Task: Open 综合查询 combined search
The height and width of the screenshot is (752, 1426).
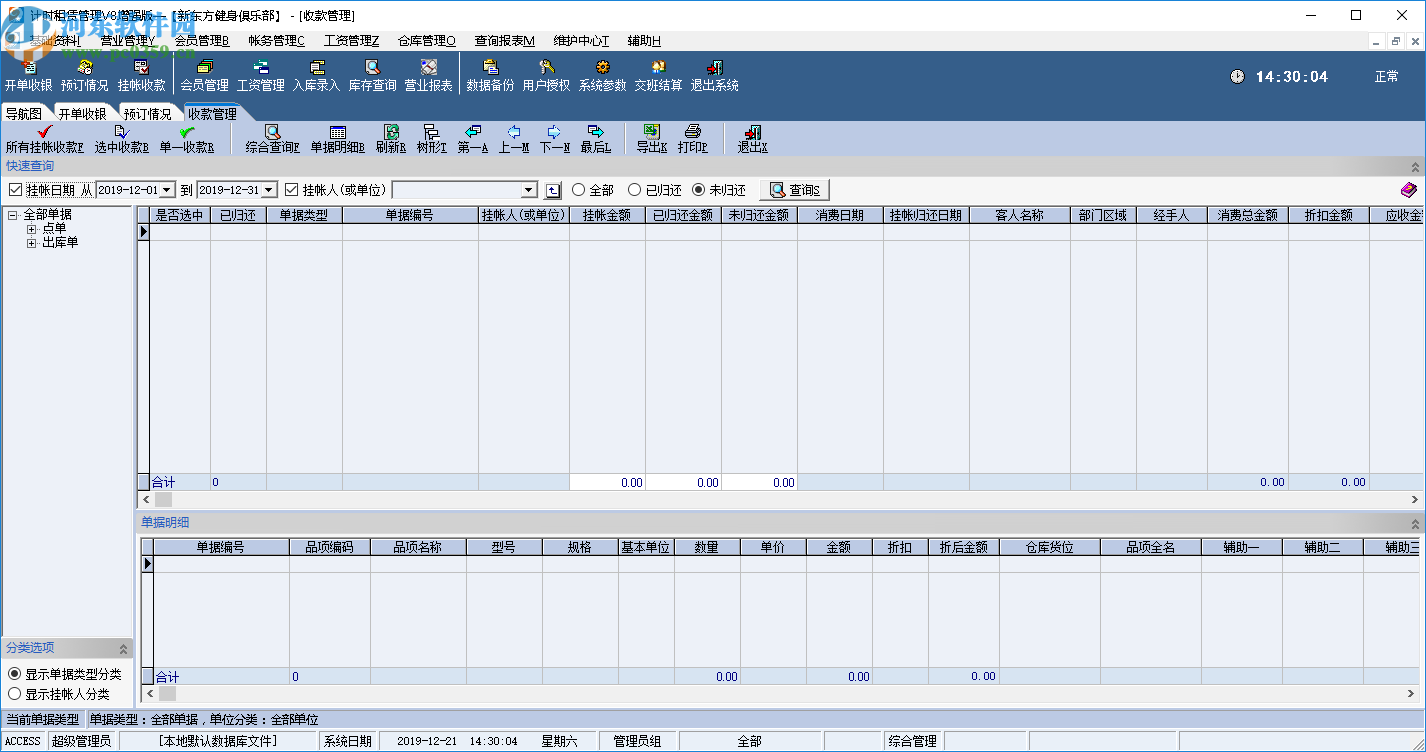Action: pos(272,139)
